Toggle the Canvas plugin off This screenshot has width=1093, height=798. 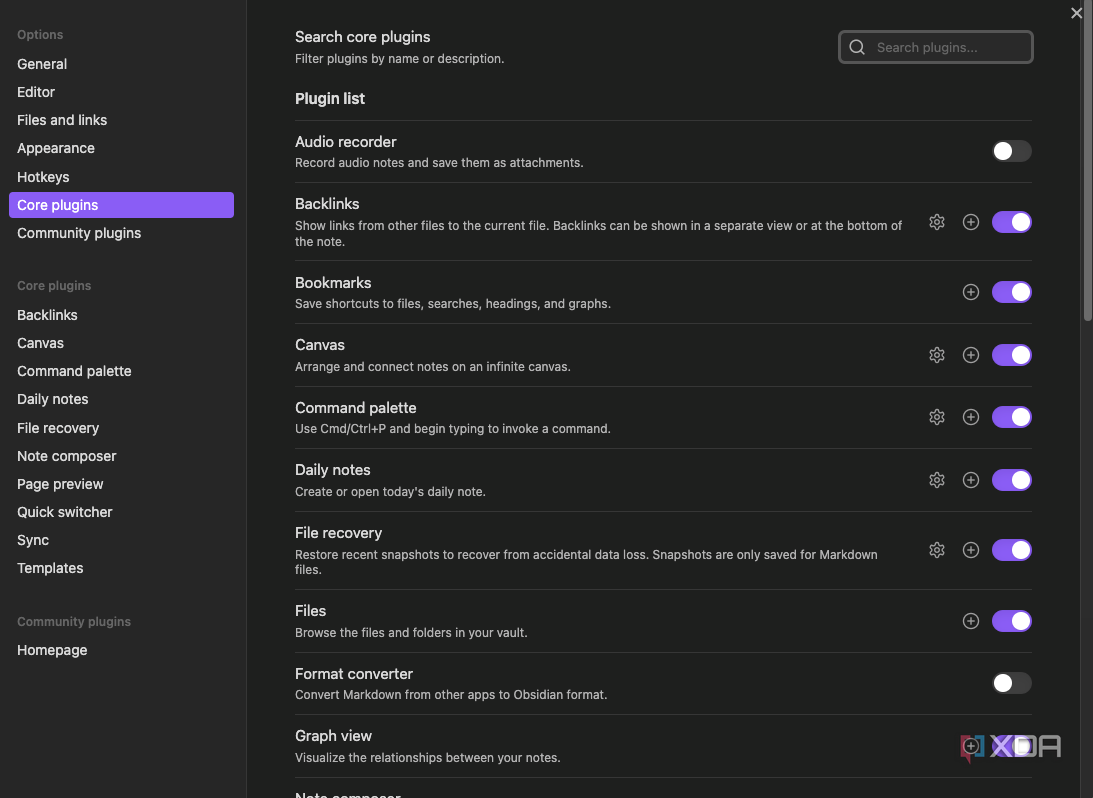(x=1011, y=355)
